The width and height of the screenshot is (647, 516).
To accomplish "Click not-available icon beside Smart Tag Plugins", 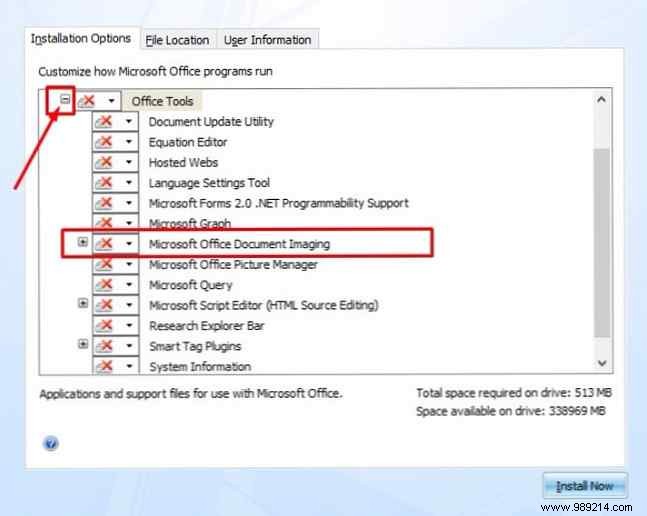I will pos(104,346).
